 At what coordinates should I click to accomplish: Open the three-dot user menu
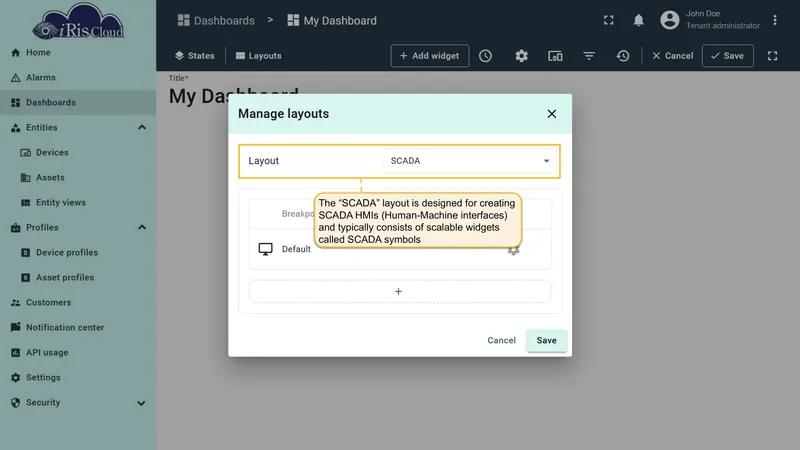pyautogui.click(x=774, y=20)
